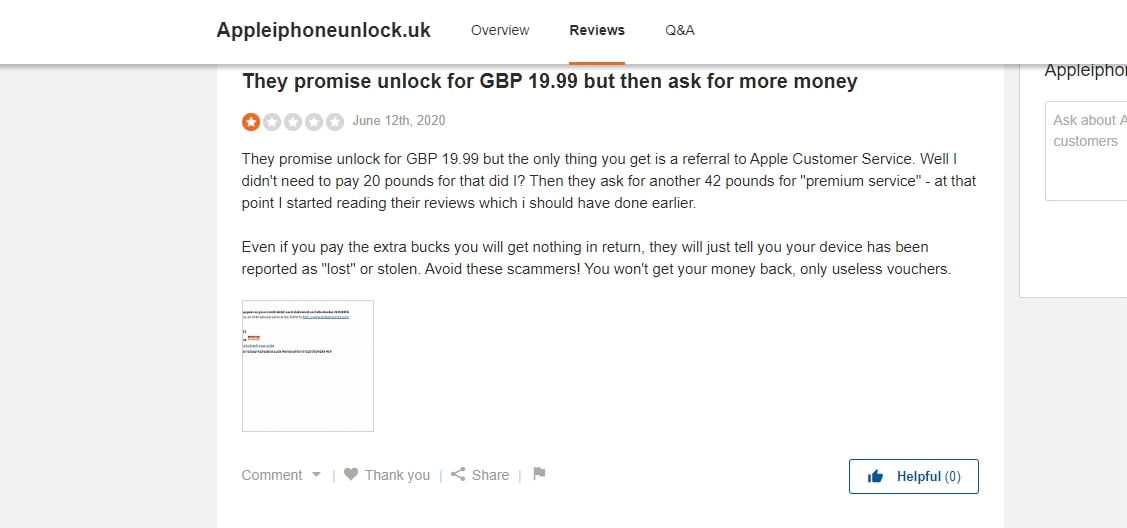
Task: Click the third gray rating star
Action: pos(293,122)
